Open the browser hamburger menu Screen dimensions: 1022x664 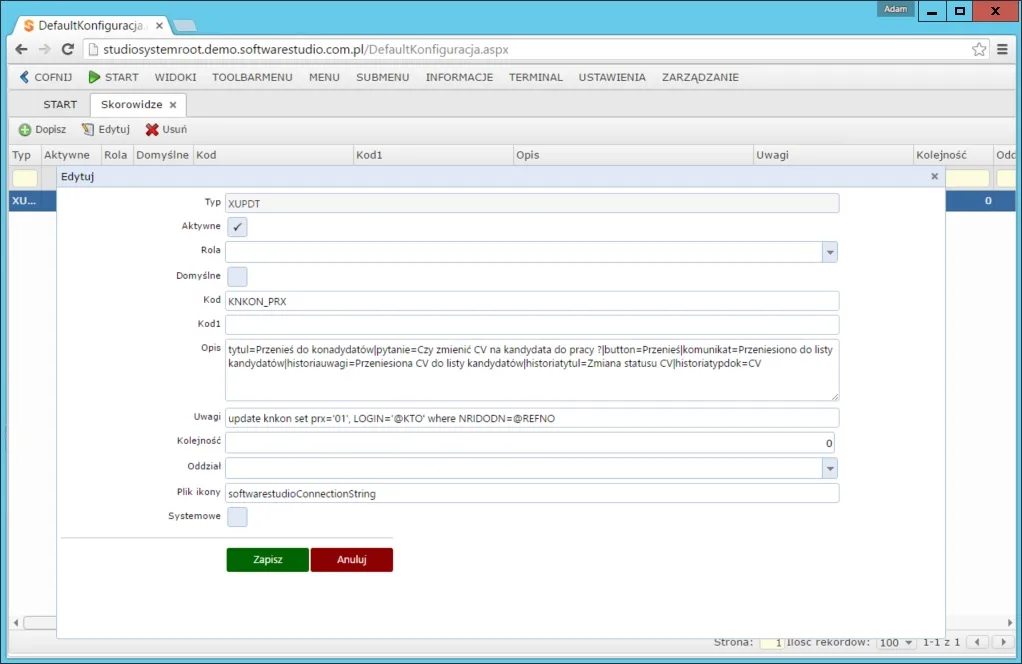pyautogui.click(x=1002, y=50)
